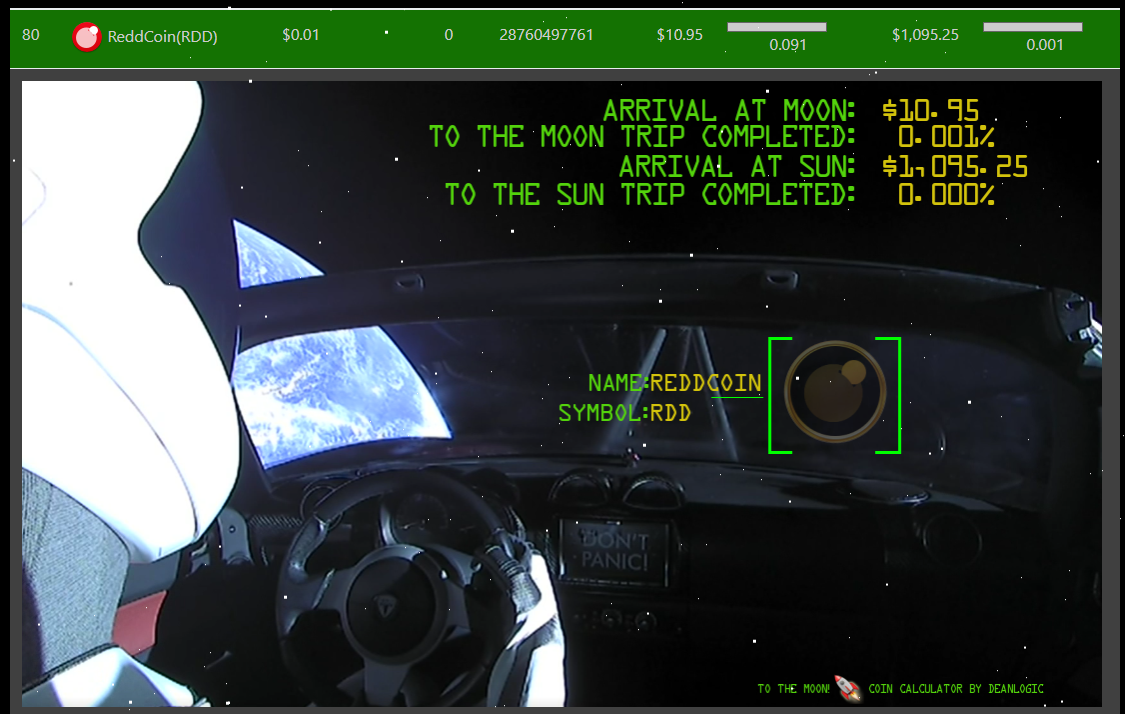The image size is (1125, 714).
Task: Click the ReddCoin logo icon in row
Action: [87, 37]
